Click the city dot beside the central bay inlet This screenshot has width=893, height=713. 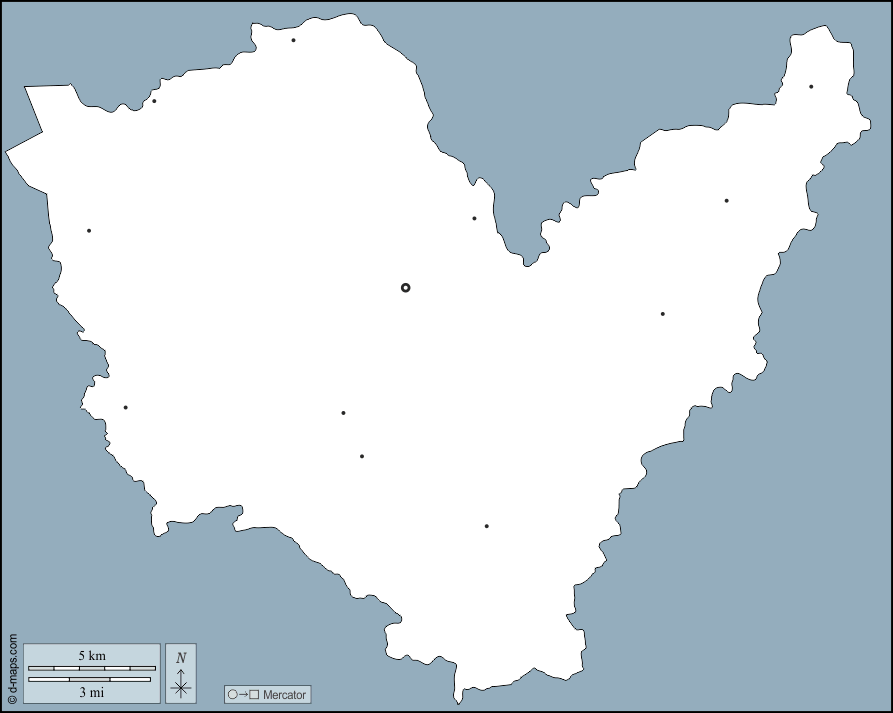click(x=474, y=218)
